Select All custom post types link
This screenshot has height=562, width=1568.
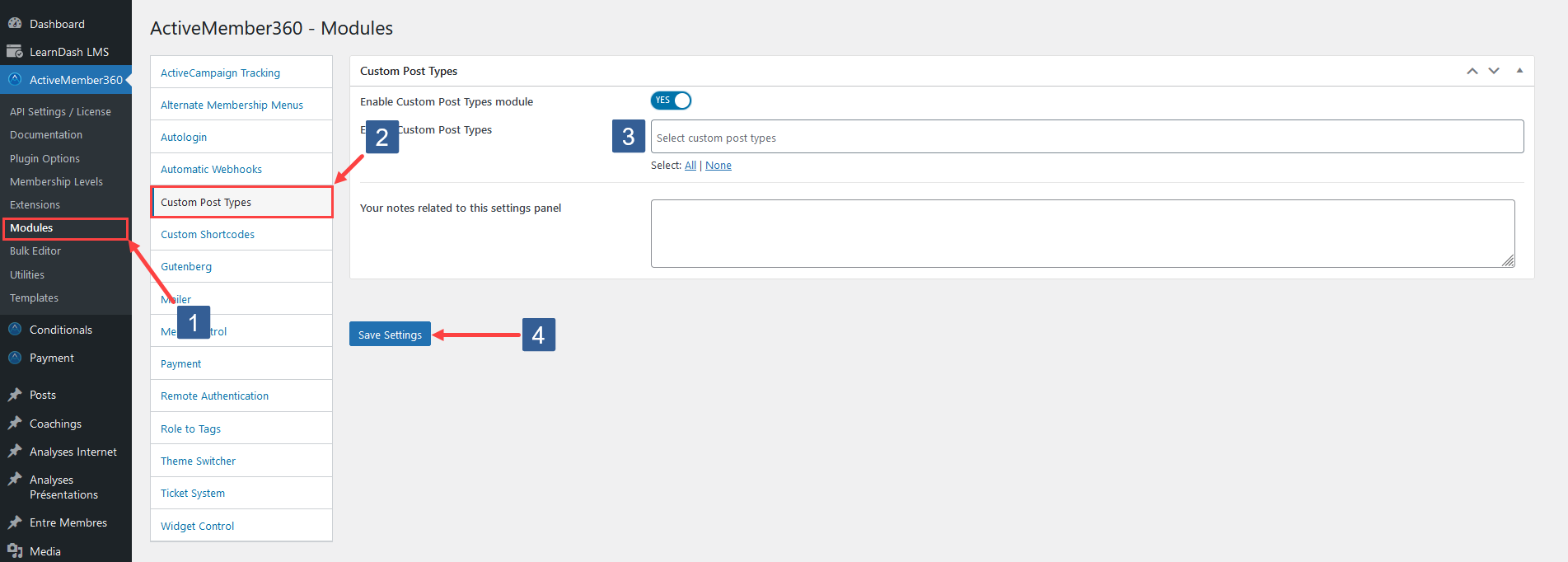(x=690, y=166)
